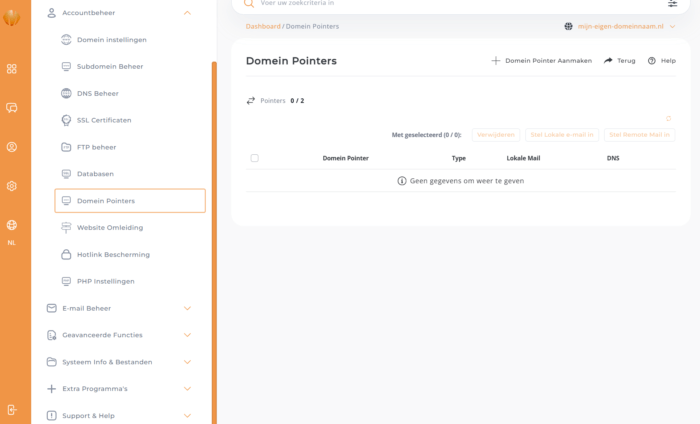
Task: Click the orange sidebar scrollbar
Action: 214,242
